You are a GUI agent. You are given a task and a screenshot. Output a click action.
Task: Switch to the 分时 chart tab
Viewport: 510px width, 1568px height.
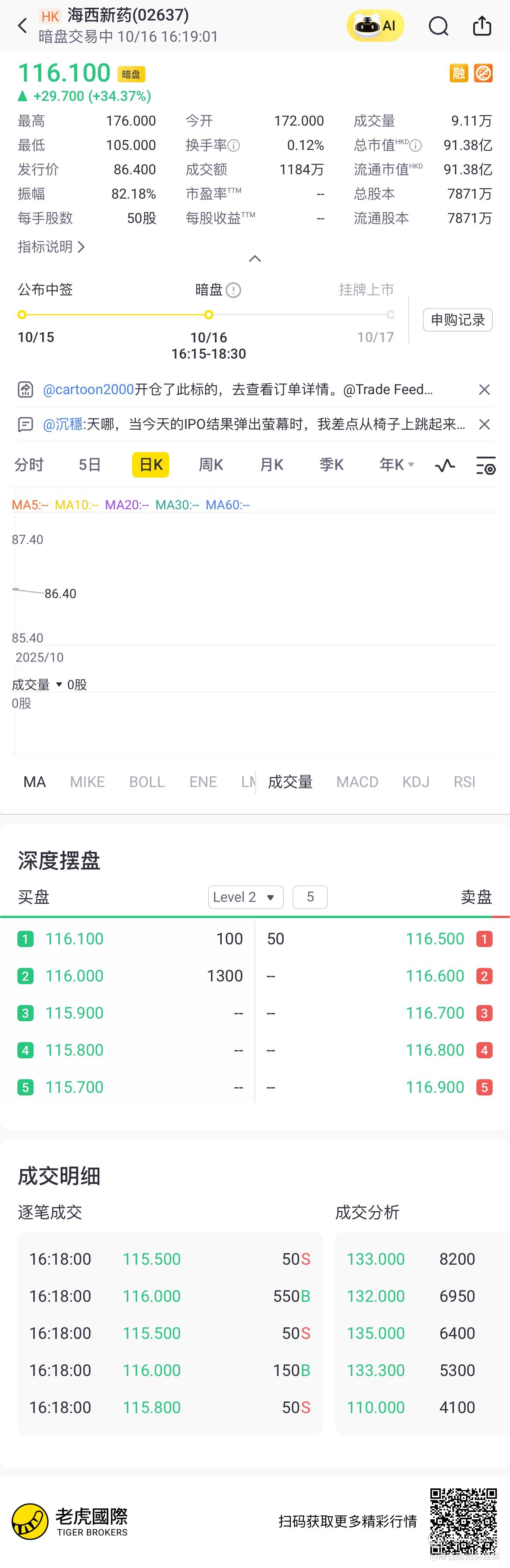(x=29, y=465)
